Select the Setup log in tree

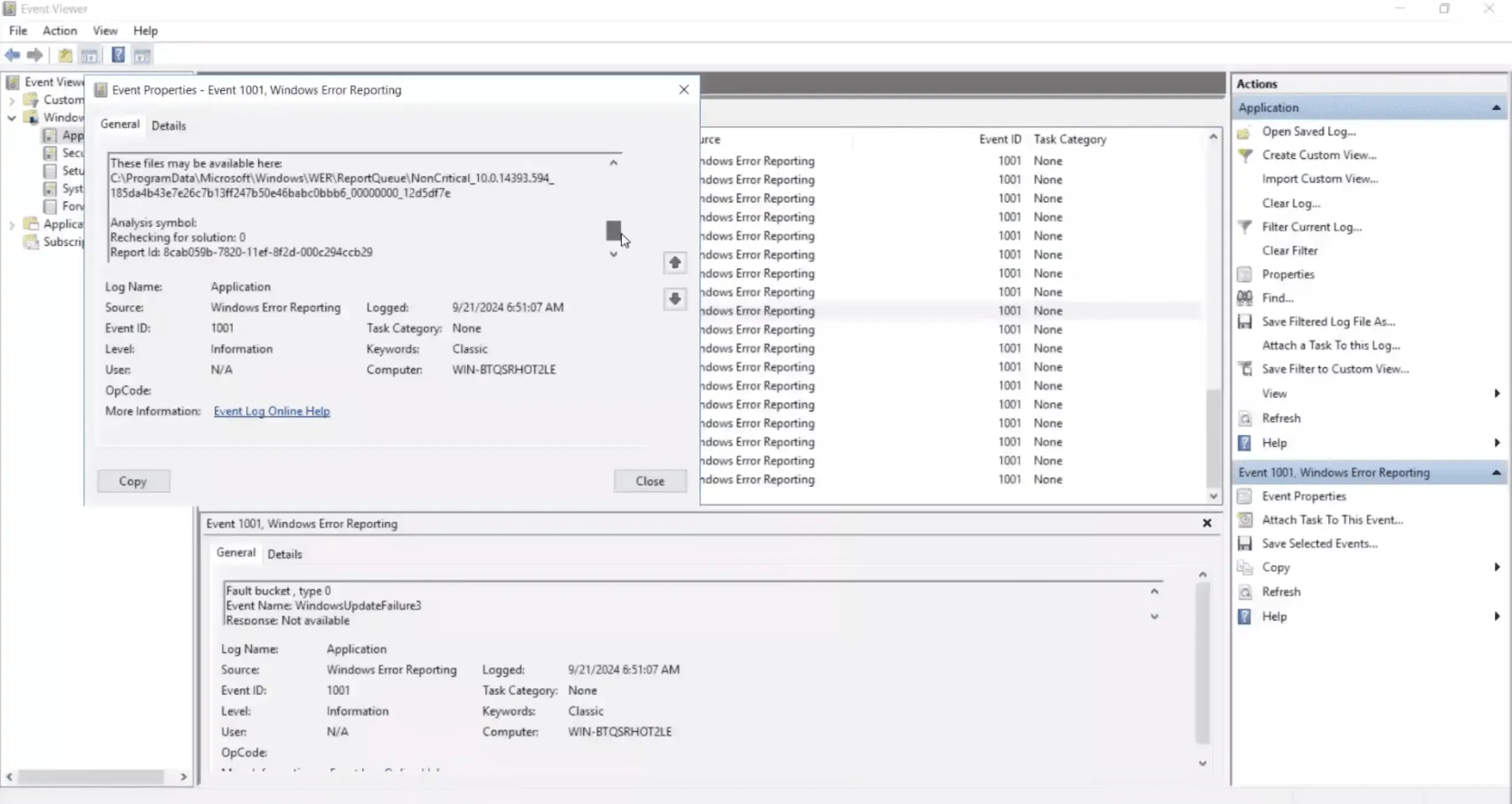click(73, 172)
